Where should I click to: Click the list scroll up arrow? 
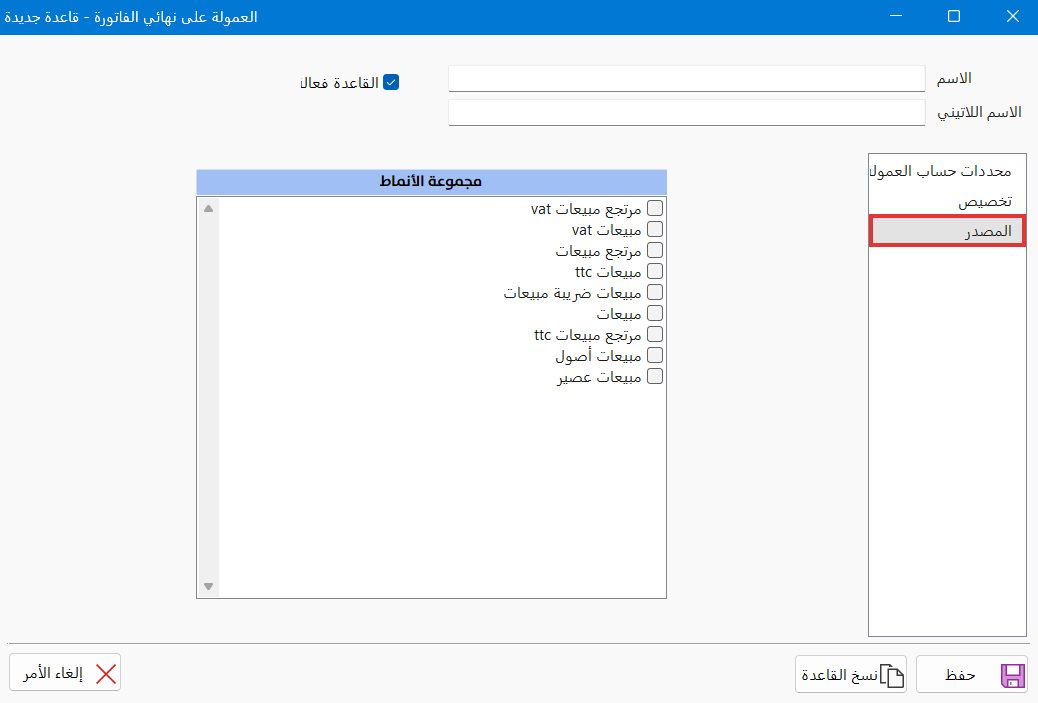click(x=209, y=209)
